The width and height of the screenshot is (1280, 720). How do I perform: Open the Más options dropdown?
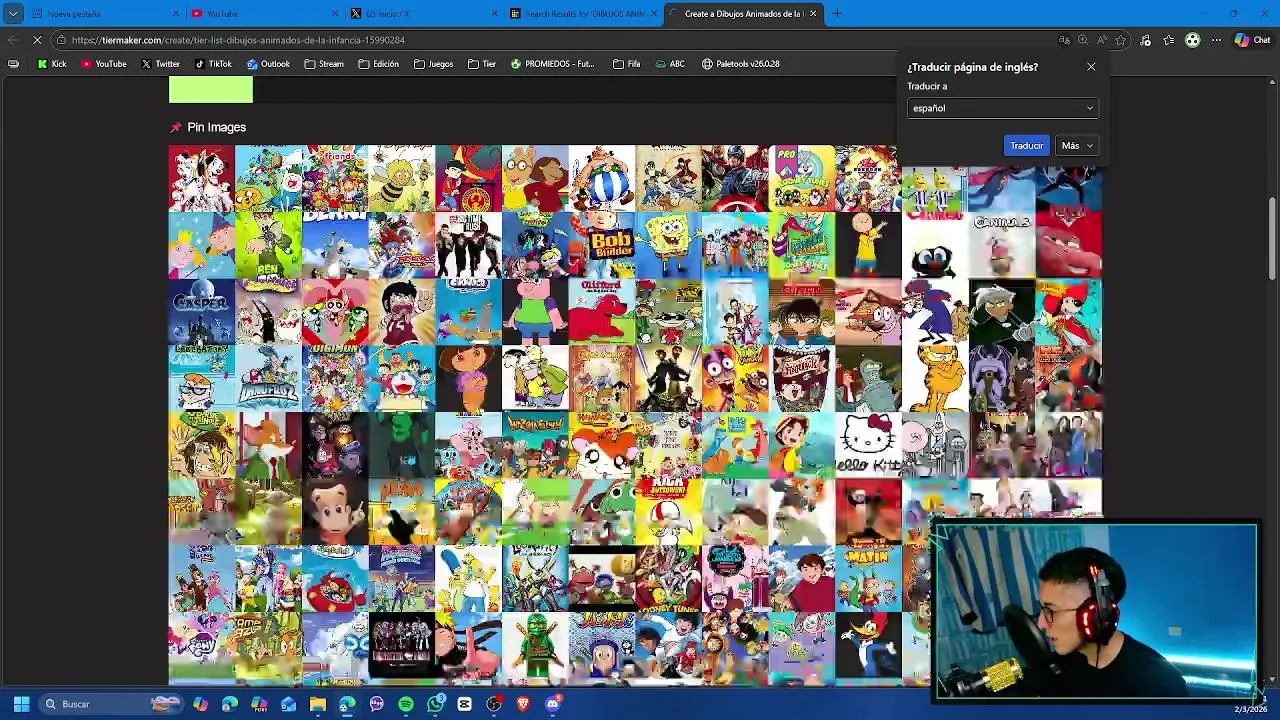1078,146
